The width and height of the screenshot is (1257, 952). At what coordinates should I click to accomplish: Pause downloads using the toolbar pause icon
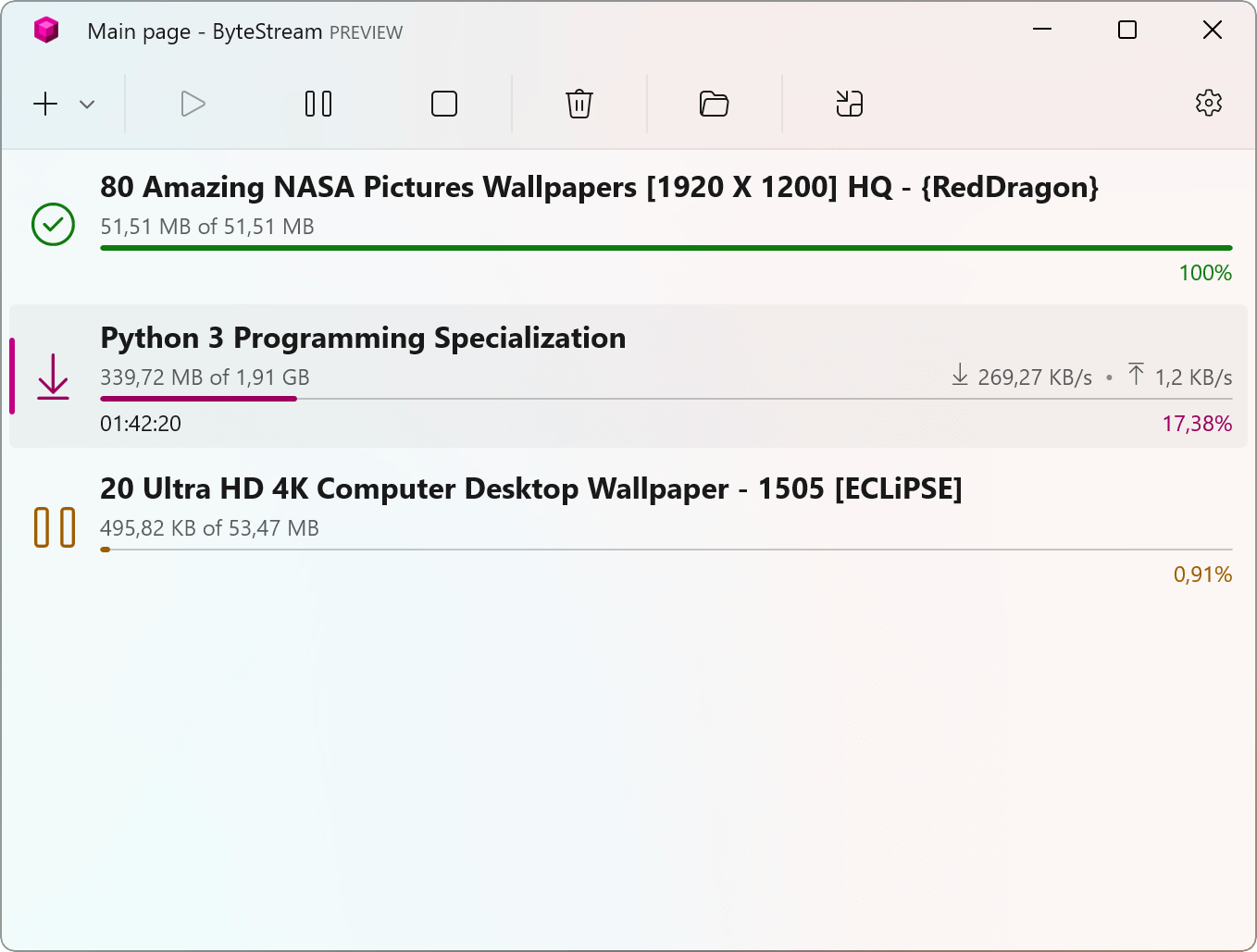pos(317,104)
